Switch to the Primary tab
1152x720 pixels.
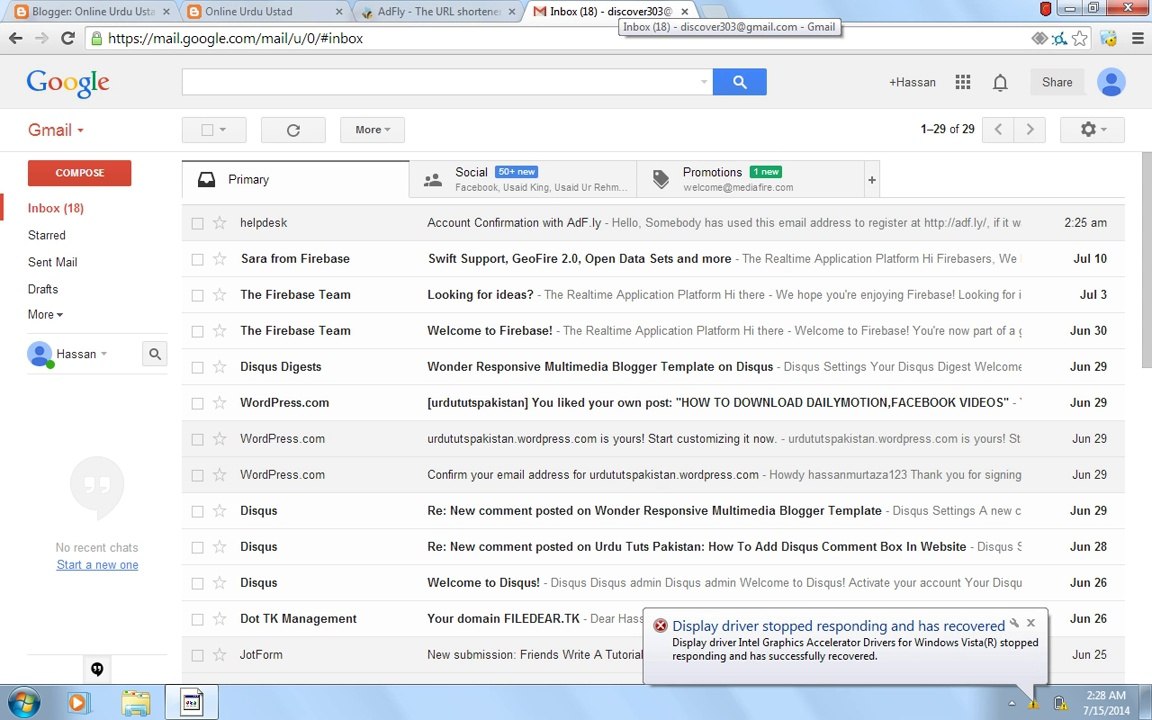point(295,180)
